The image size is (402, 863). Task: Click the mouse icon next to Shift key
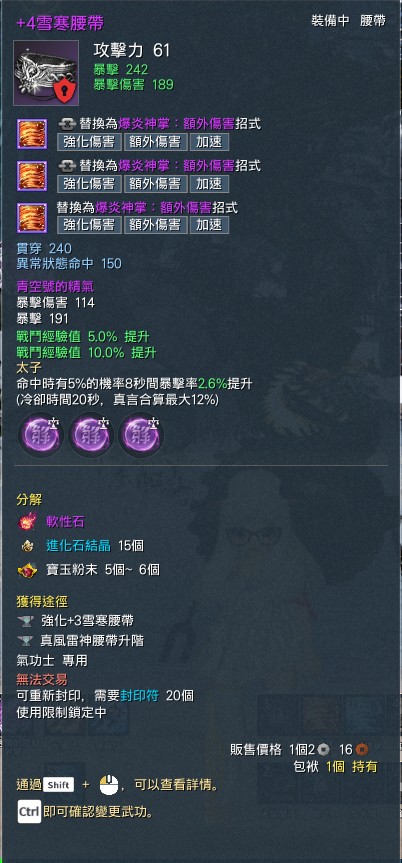pos(109,785)
